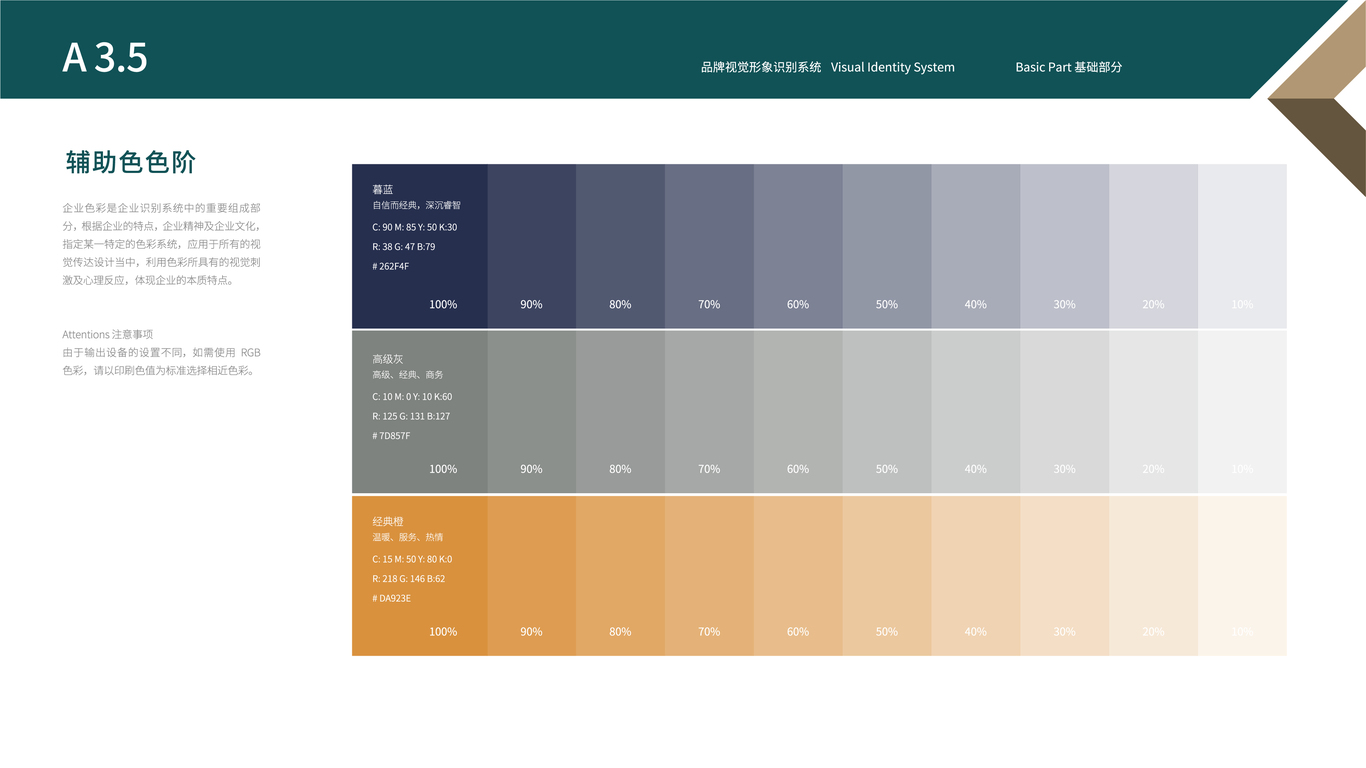Click the 暮蓝 100% navy swatch

point(420,246)
